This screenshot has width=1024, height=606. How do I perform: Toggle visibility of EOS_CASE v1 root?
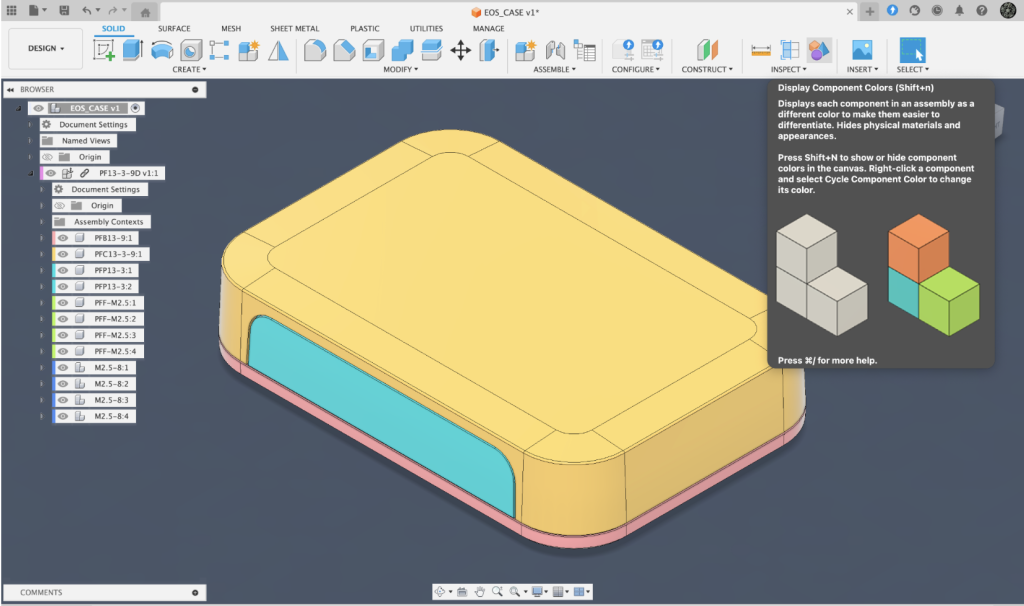[39, 108]
